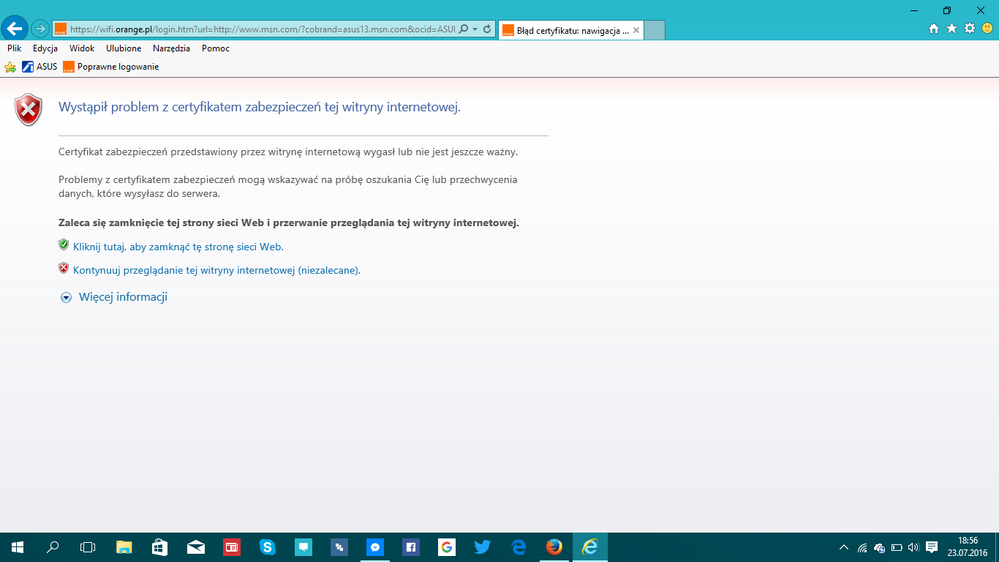Open Firefox from the taskbar

coord(554,547)
